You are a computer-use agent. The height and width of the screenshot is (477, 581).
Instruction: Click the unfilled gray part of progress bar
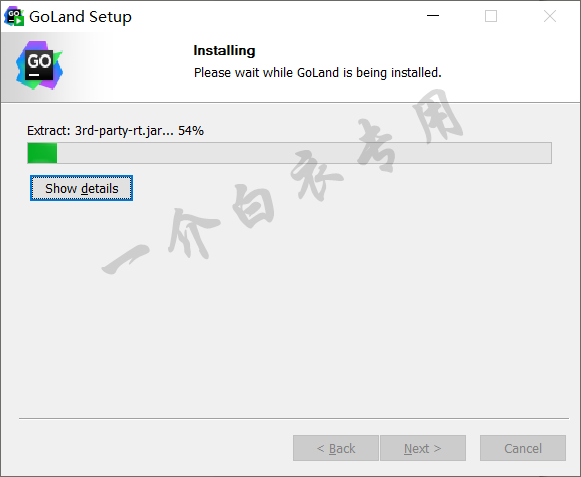coord(304,153)
